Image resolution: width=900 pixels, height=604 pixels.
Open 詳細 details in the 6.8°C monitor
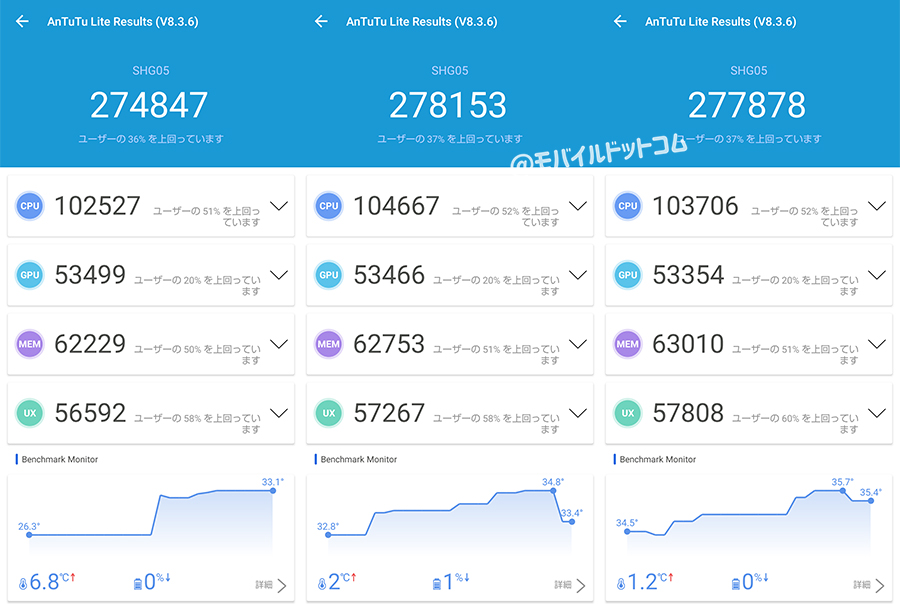point(271,585)
